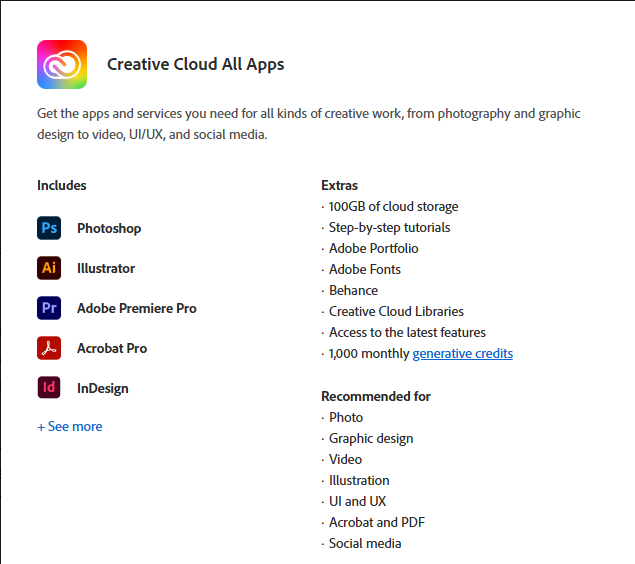Click the Premiere Pro Pr icon
Viewport: 635px width, 564px height.
point(49,308)
